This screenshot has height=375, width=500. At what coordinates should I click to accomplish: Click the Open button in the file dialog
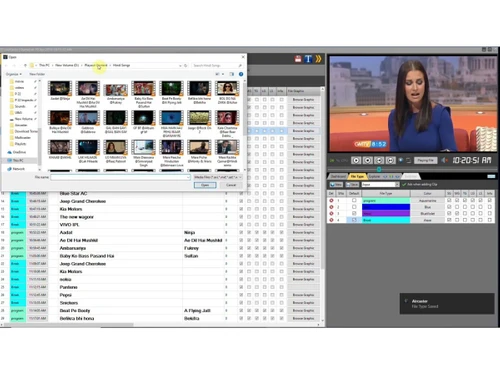[x=205, y=185]
